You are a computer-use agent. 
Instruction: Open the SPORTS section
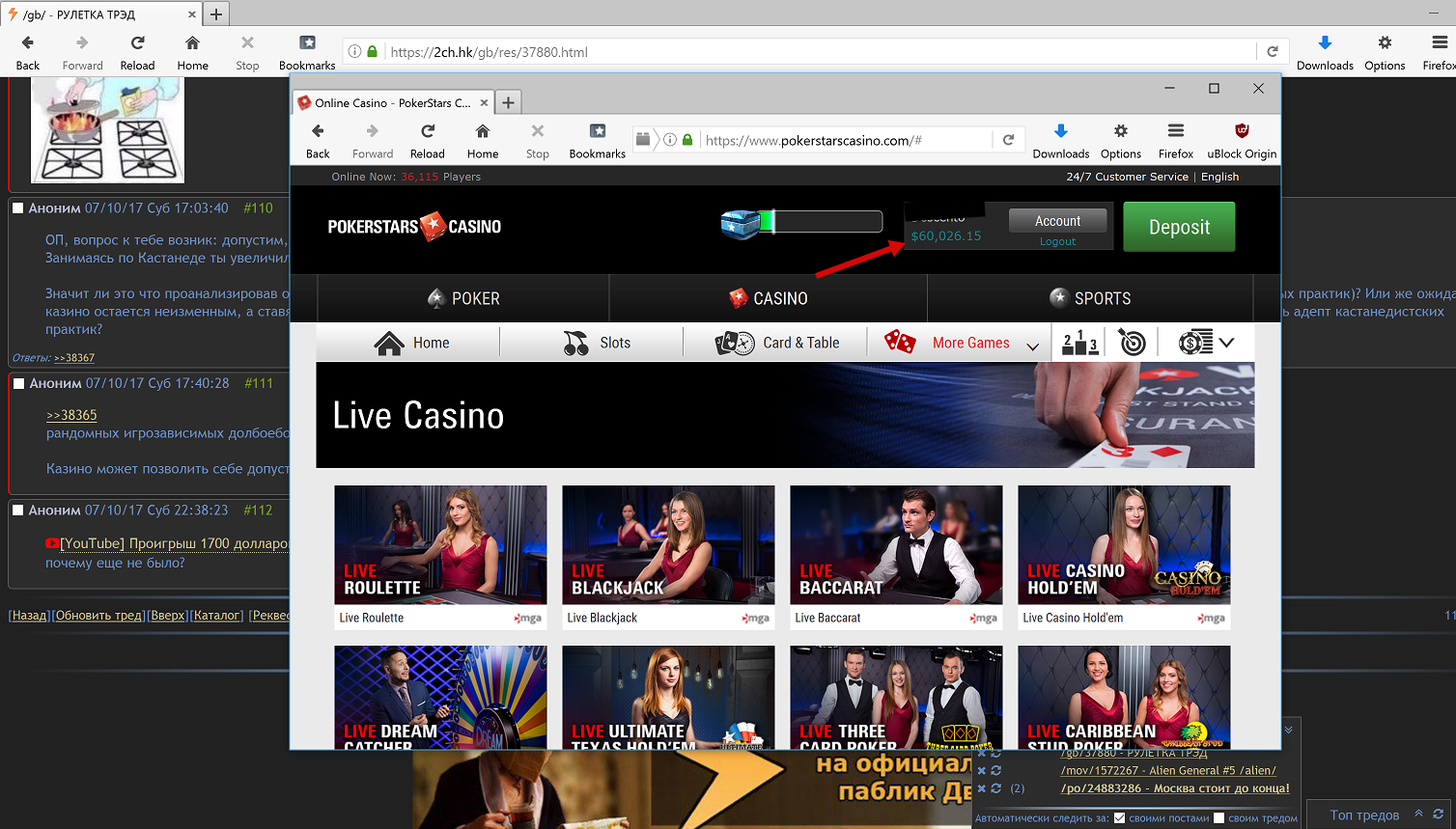1090,298
